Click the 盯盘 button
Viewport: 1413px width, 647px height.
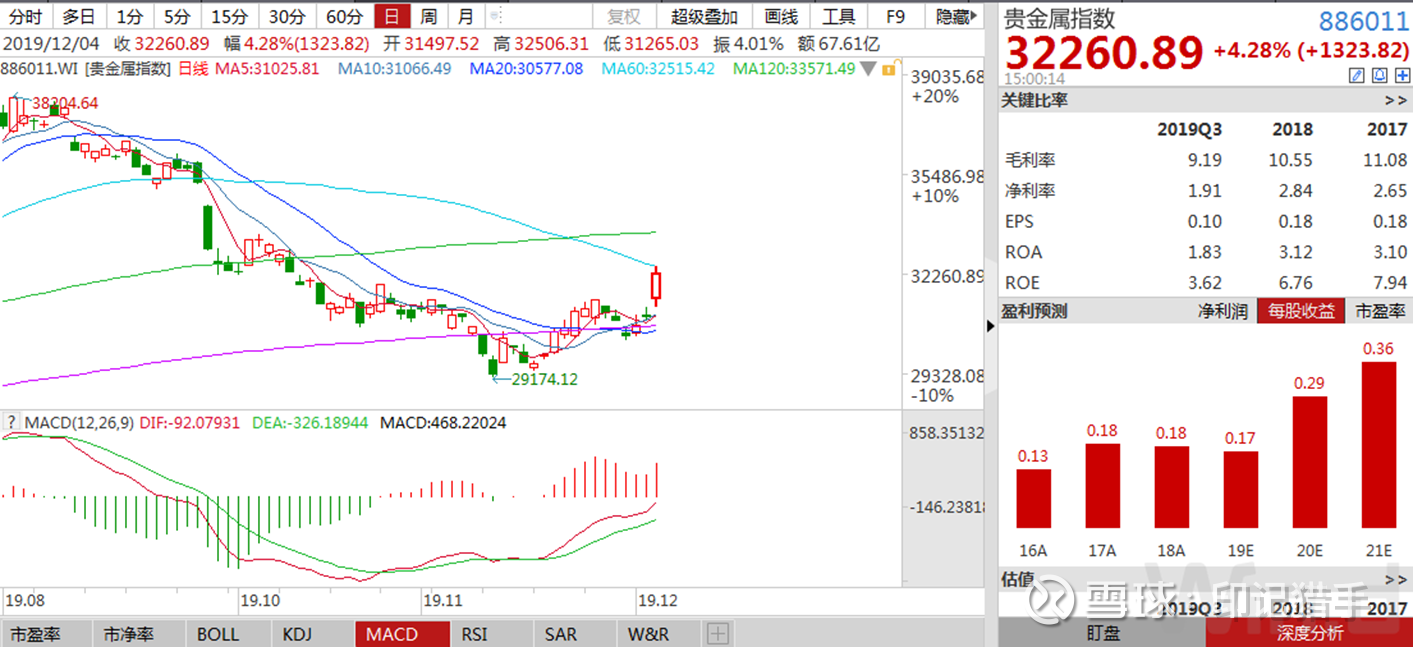[1103, 633]
